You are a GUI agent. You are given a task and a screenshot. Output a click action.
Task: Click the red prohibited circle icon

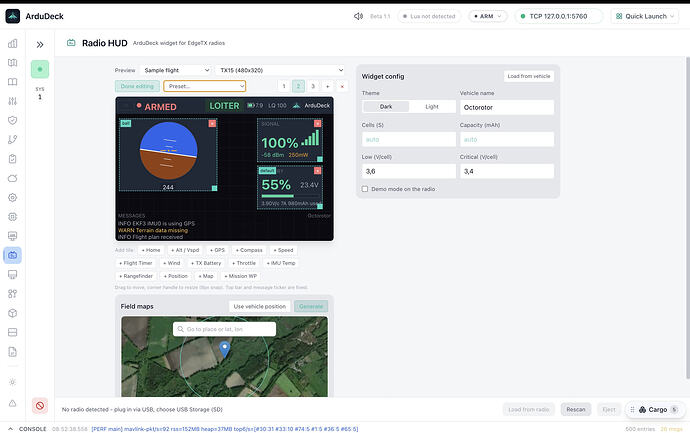pos(40,406)
